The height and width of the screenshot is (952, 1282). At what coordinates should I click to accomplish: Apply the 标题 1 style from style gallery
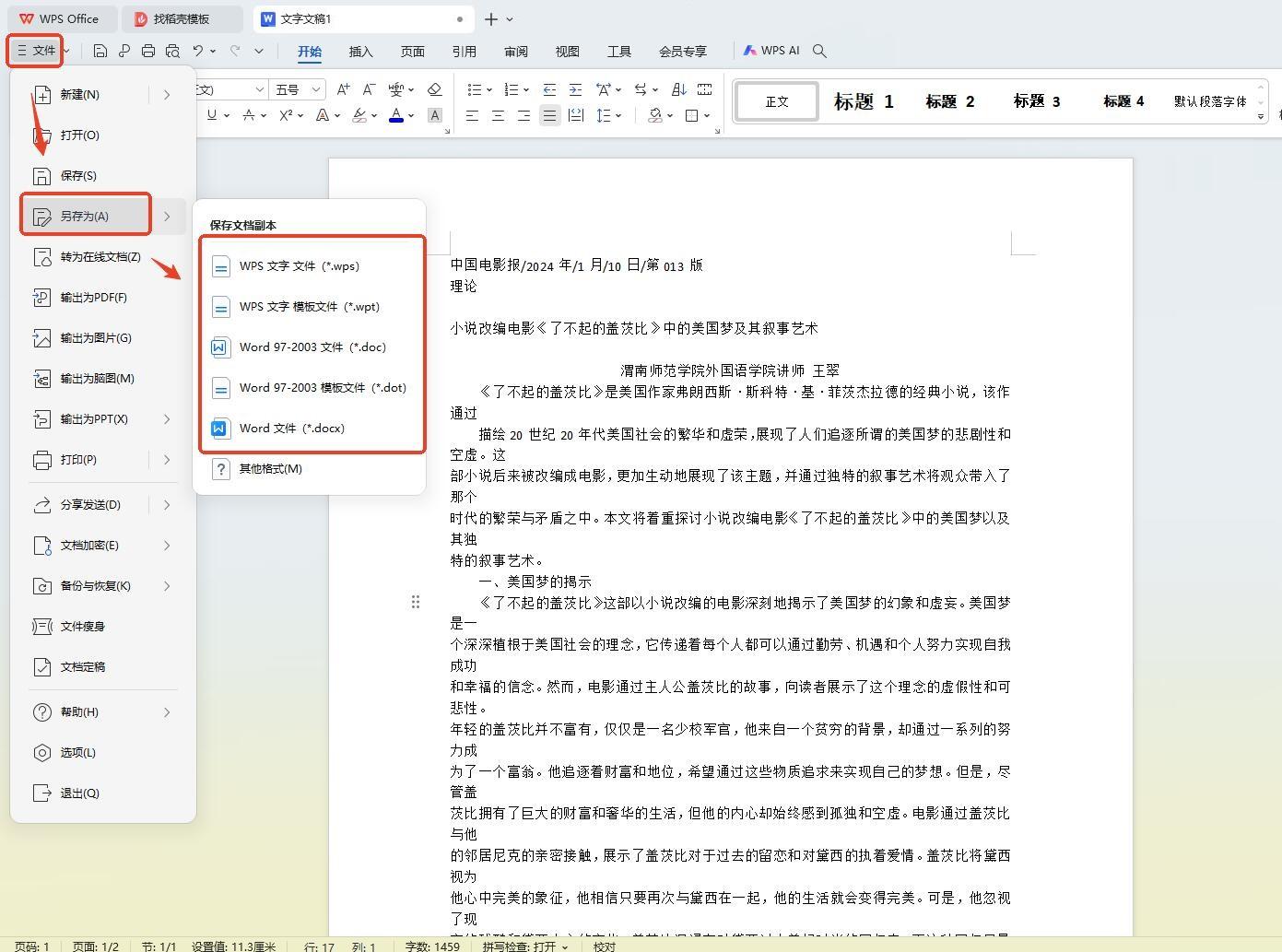point(862,101)
